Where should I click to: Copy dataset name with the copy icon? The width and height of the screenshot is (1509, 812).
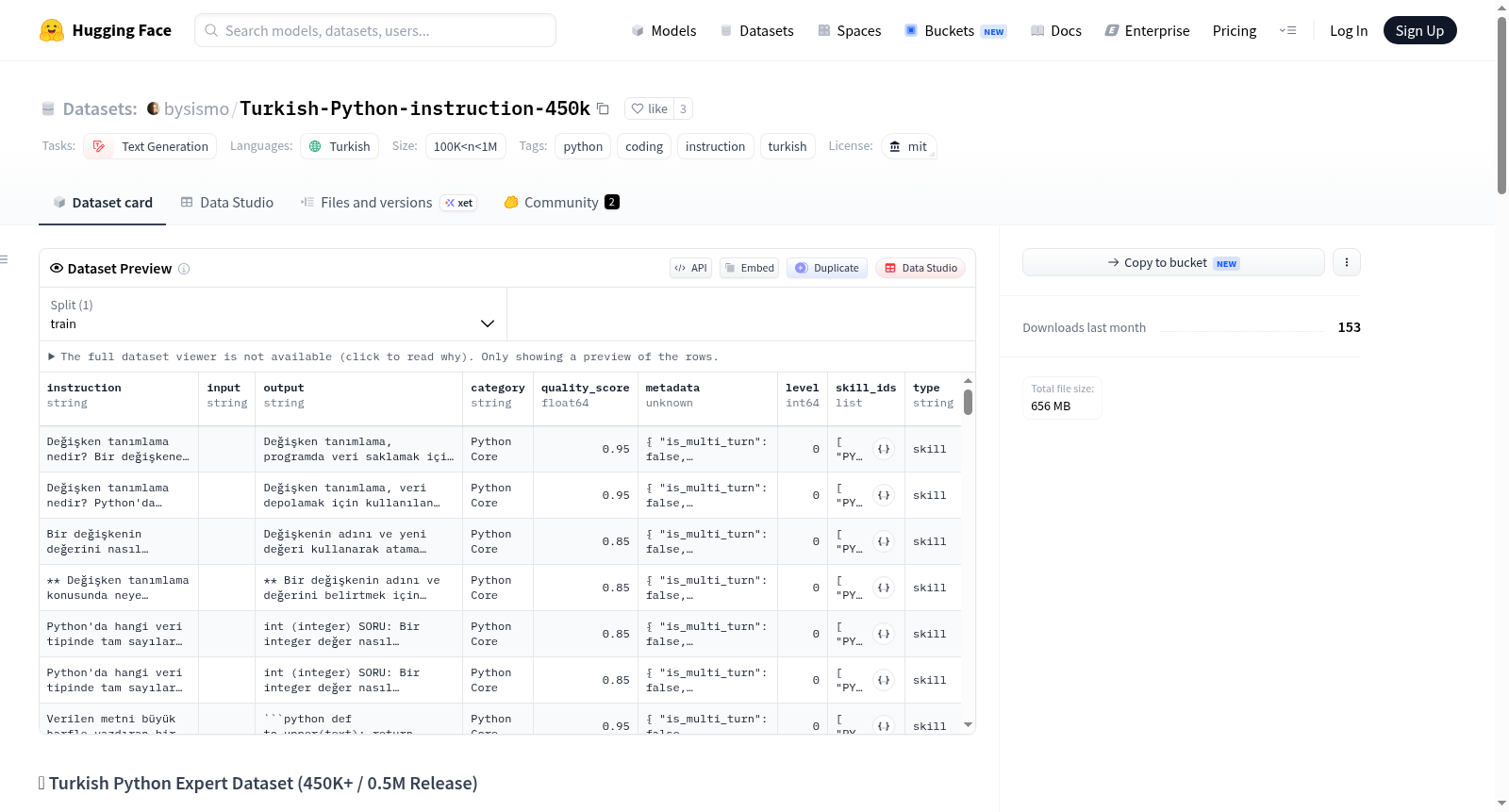click(603, 108)
